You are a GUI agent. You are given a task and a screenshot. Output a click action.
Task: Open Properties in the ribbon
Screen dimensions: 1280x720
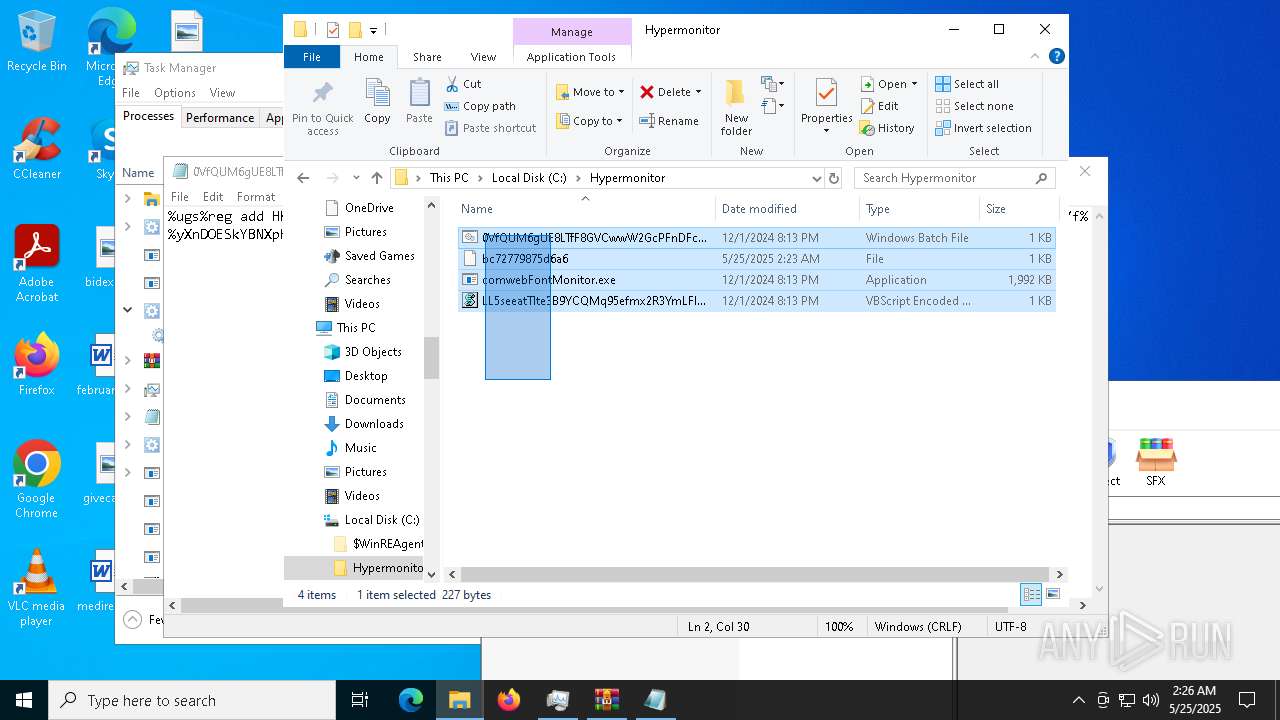point(826,108)
